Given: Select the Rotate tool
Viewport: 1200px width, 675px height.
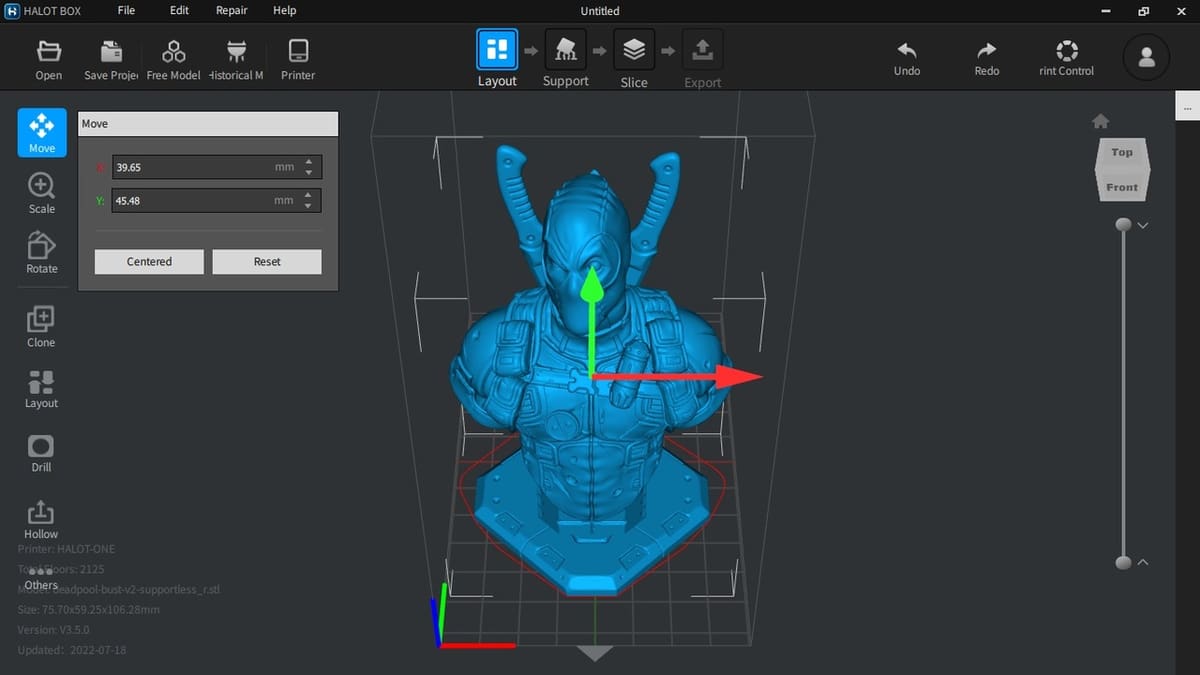Looking at the screenshot, I should tap(42, 253).
